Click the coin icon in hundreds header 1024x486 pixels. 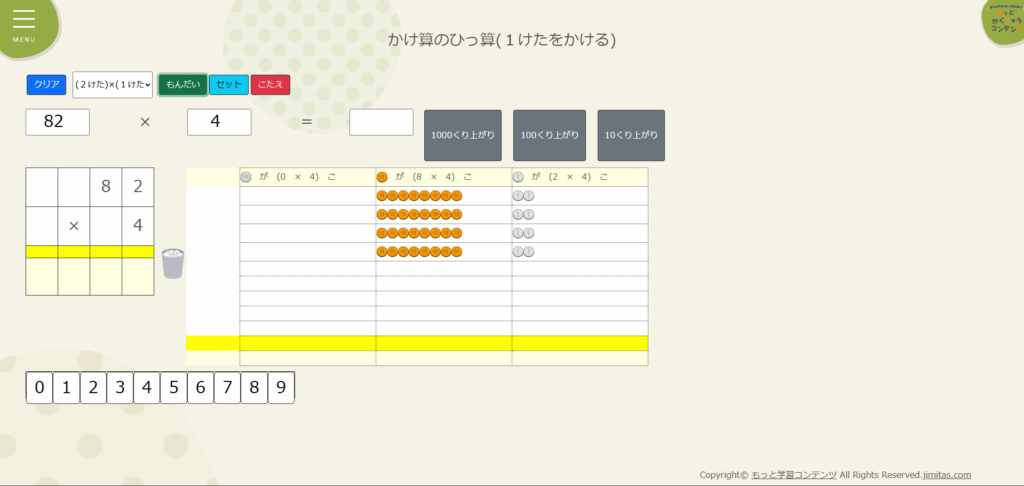246,177
